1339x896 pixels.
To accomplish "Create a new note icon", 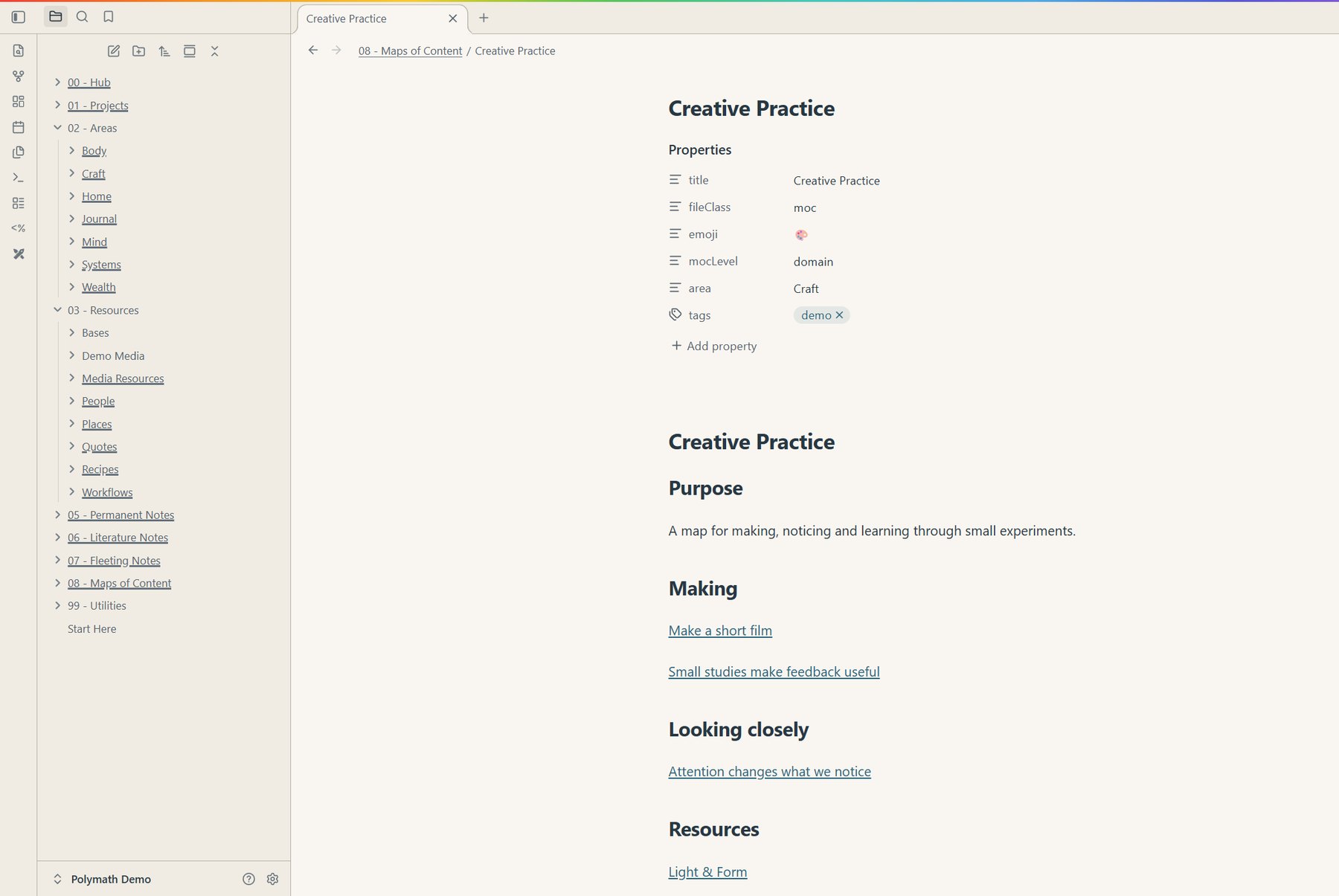I will click(x=114, y=51).
